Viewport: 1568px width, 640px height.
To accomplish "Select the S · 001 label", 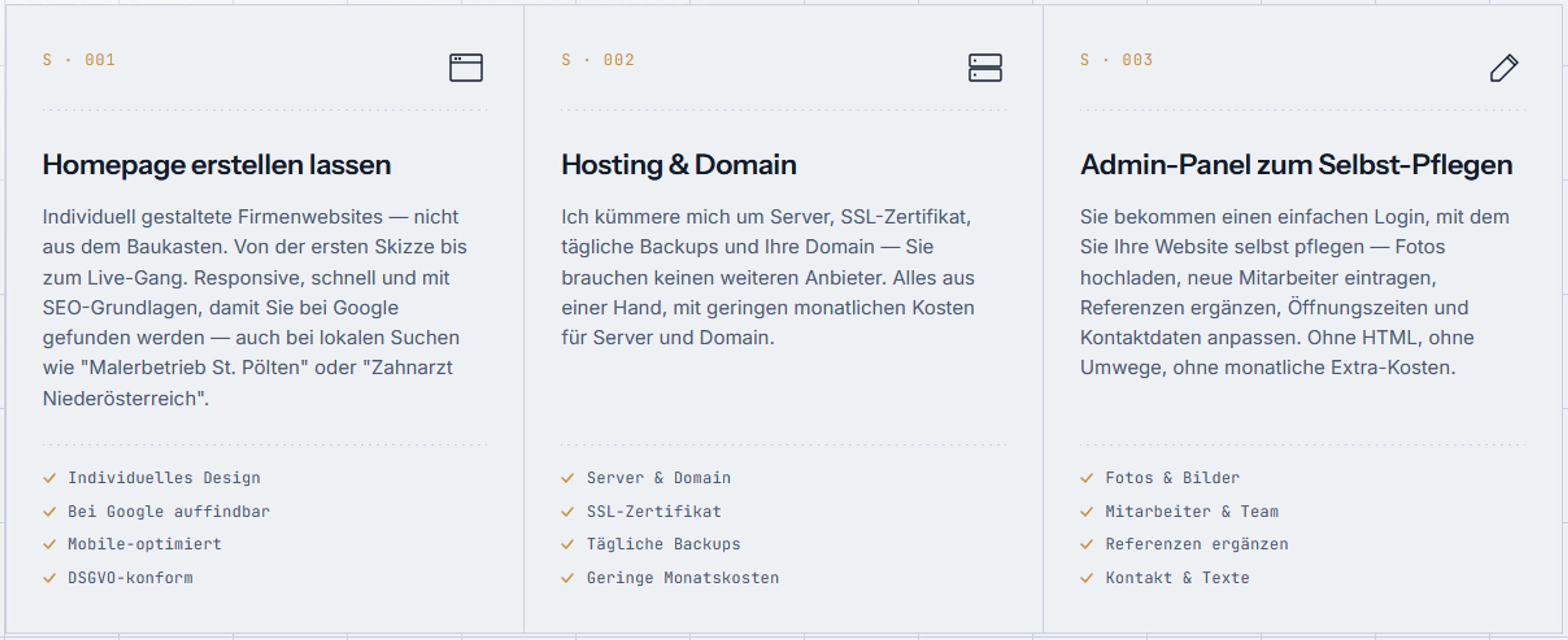I will click(79, 60).
